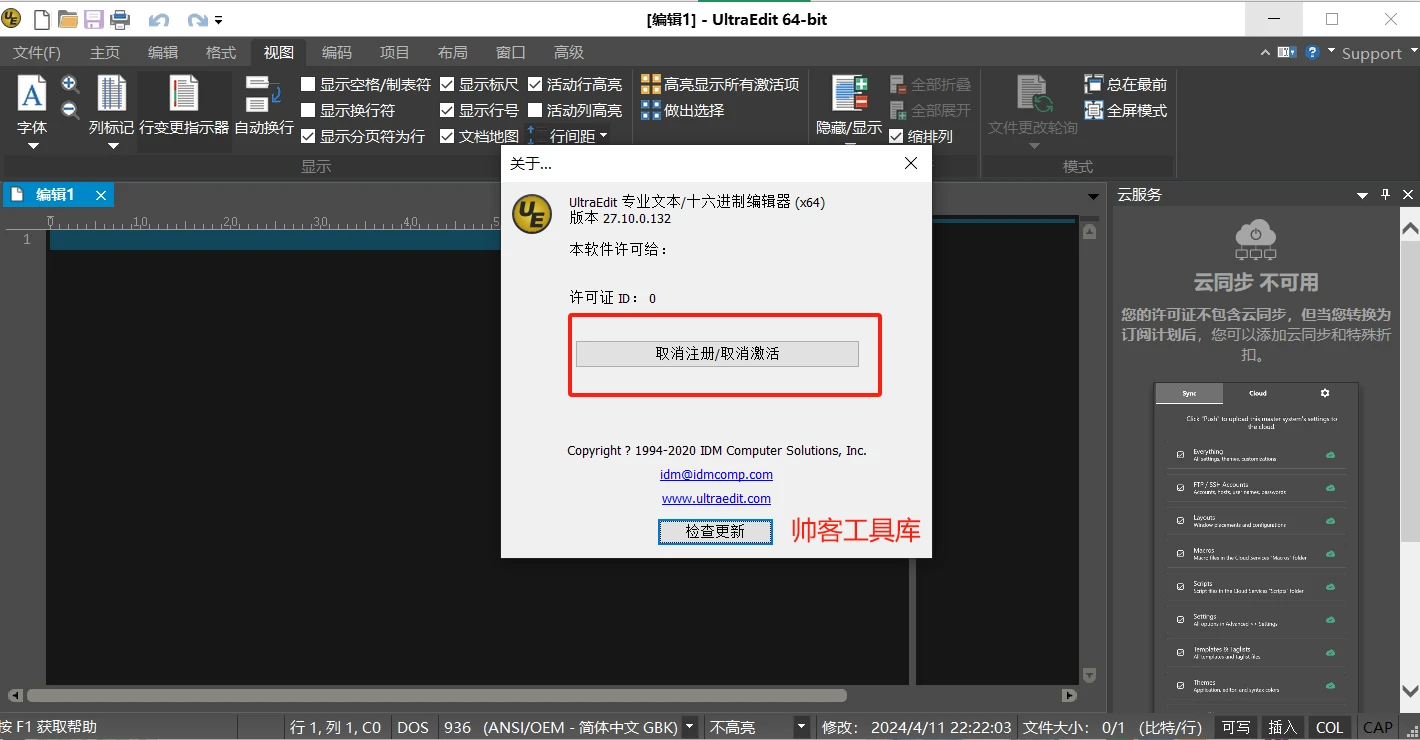Click the down arrow of 云服务 scrollbar
Viewport: 1420px width, 740px height.
tap(1410, 691)
